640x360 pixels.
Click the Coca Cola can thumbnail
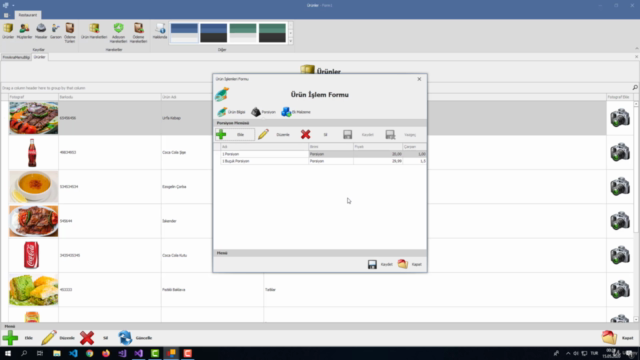(31, 255)
